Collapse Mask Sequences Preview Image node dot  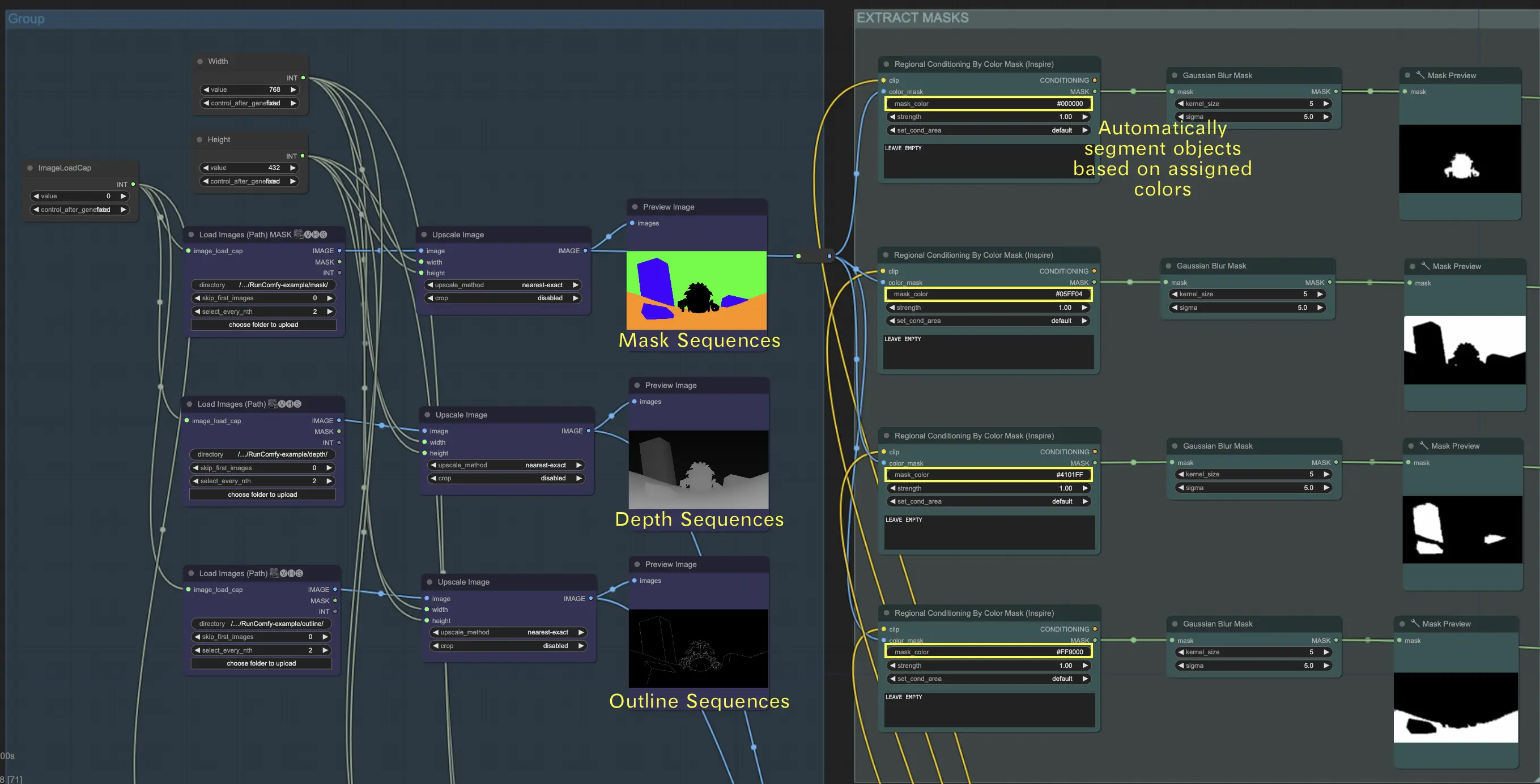tap(635, 207)
